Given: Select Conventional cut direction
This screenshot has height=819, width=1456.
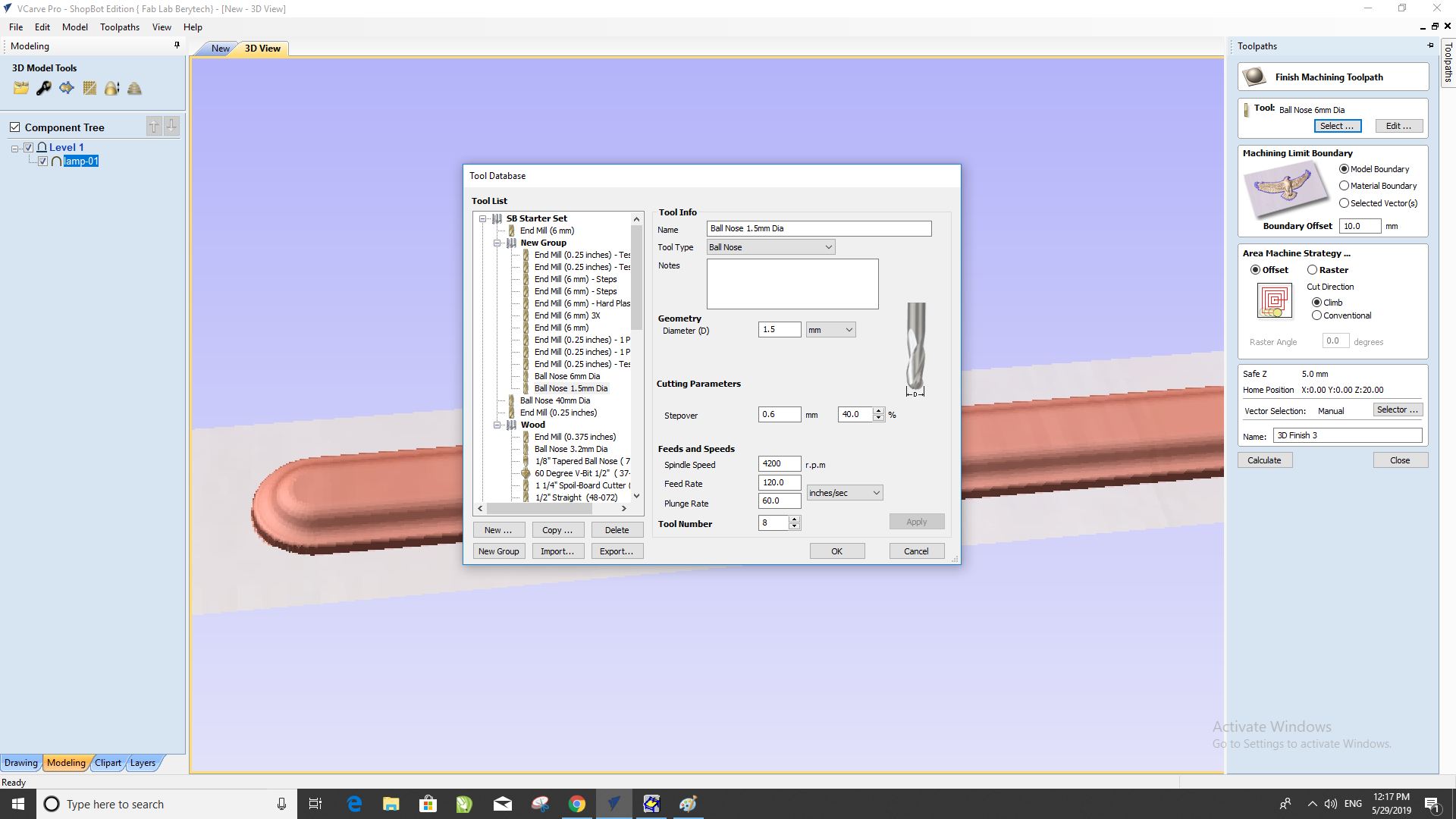Looking at the screenshot, I should [x=1317, y=315].
